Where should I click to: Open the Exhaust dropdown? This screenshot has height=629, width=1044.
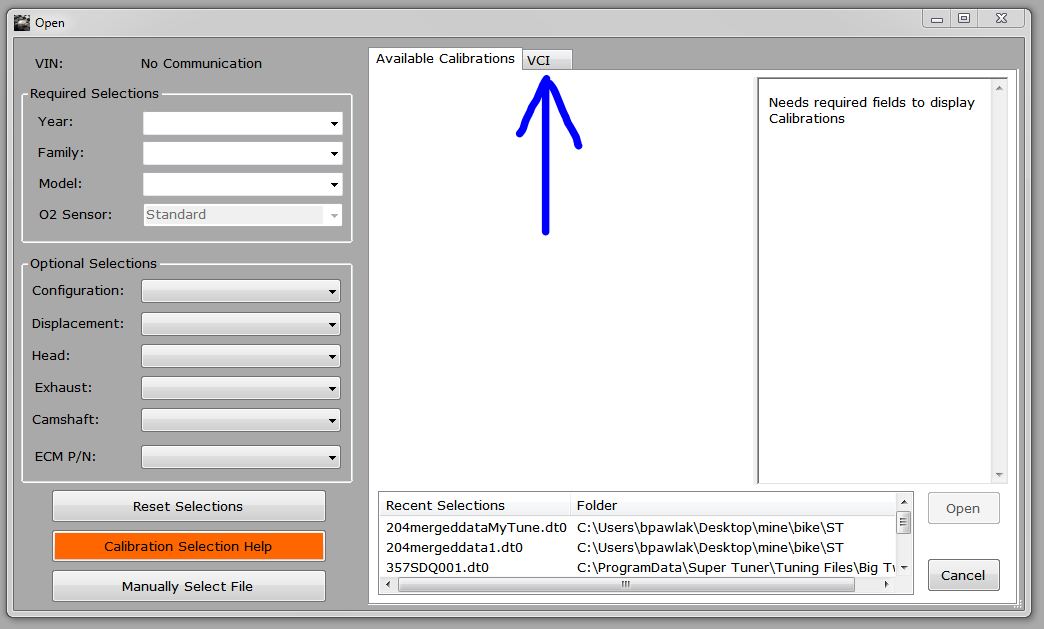tap(241, 388)
